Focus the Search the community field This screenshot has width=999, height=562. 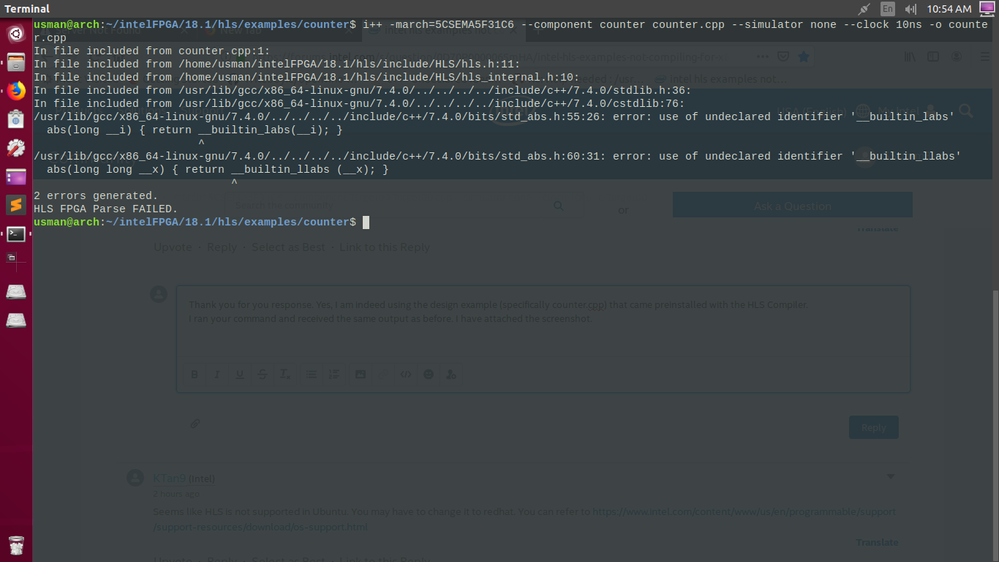click(403, 205)
